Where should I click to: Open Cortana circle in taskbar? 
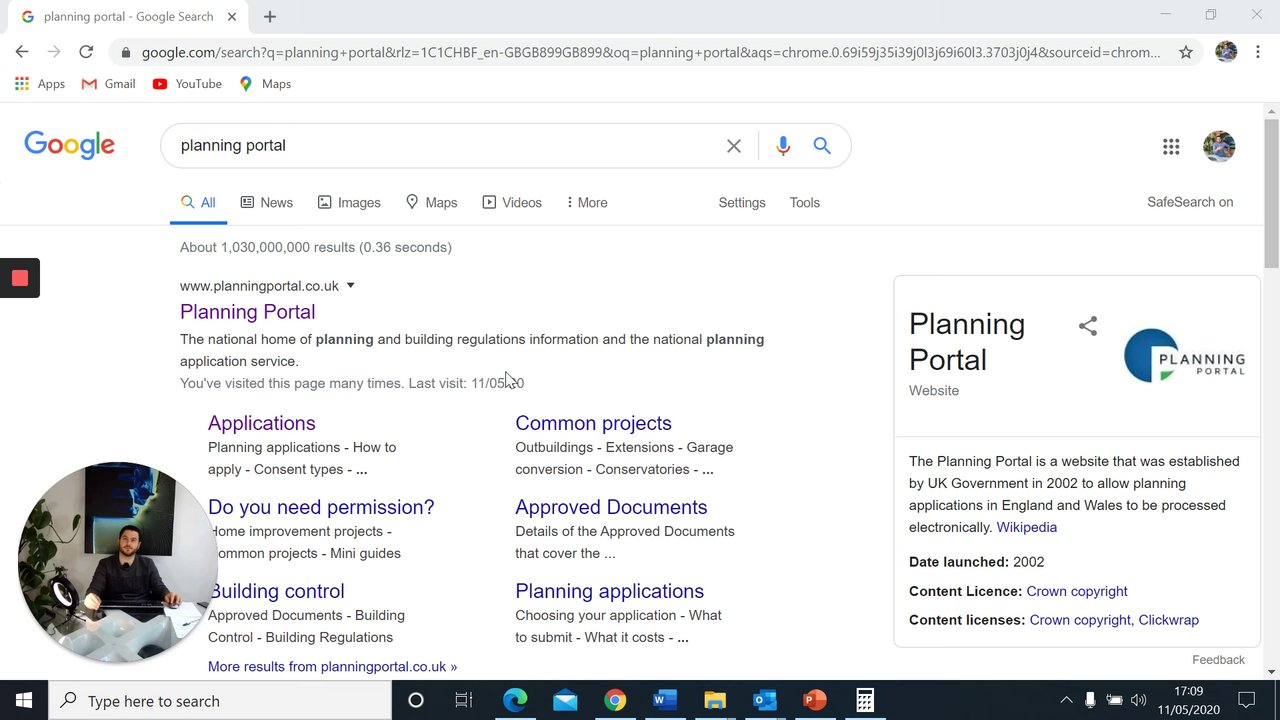pyautogui.click(x=416, y=700)
